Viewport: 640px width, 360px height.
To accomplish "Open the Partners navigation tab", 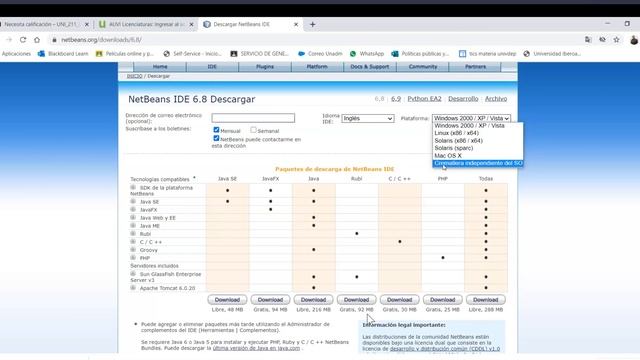I will point(475,67).
